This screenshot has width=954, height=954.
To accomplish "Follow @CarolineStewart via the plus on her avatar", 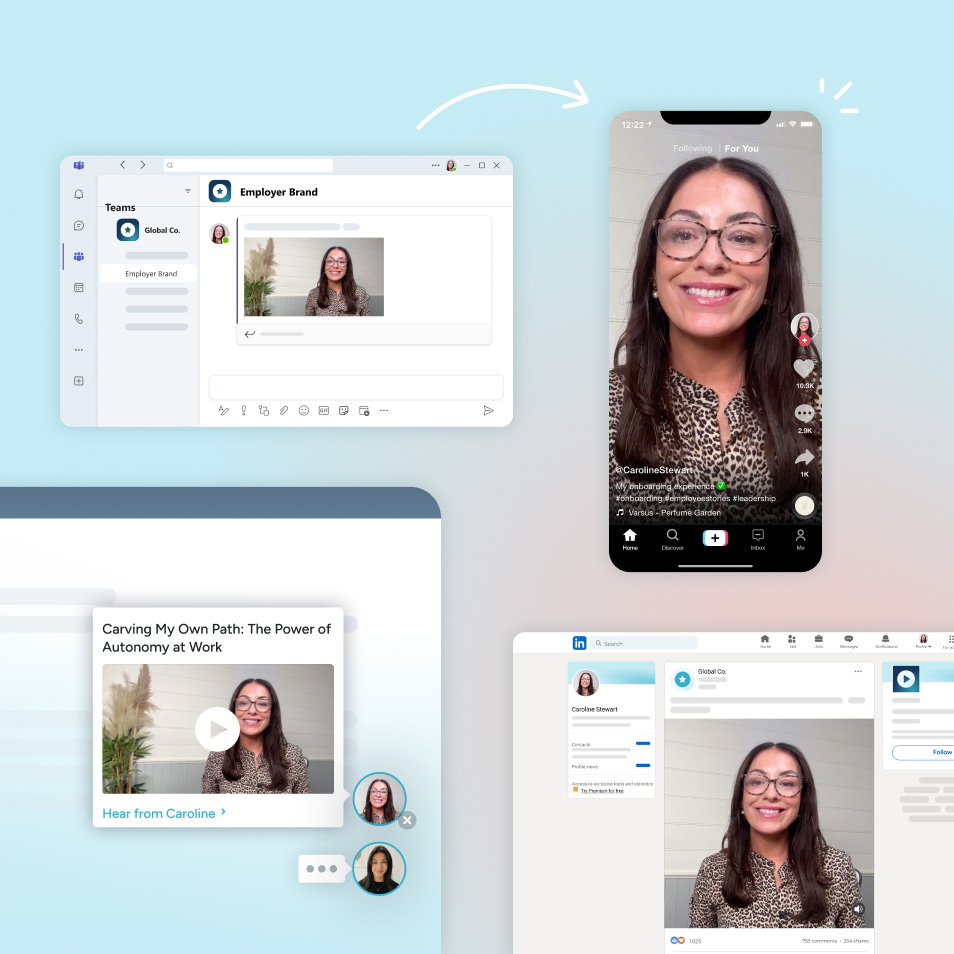I will (804, 340).
